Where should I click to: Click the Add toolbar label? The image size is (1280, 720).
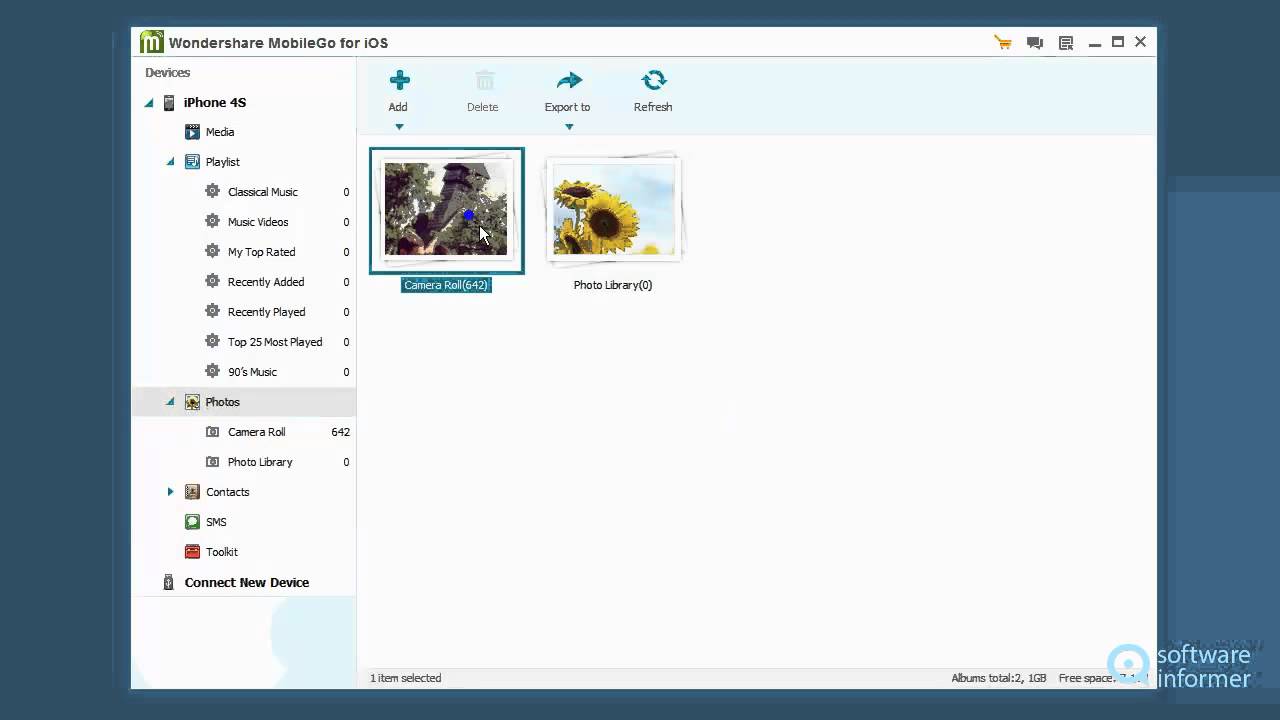(x=398, y=107)
